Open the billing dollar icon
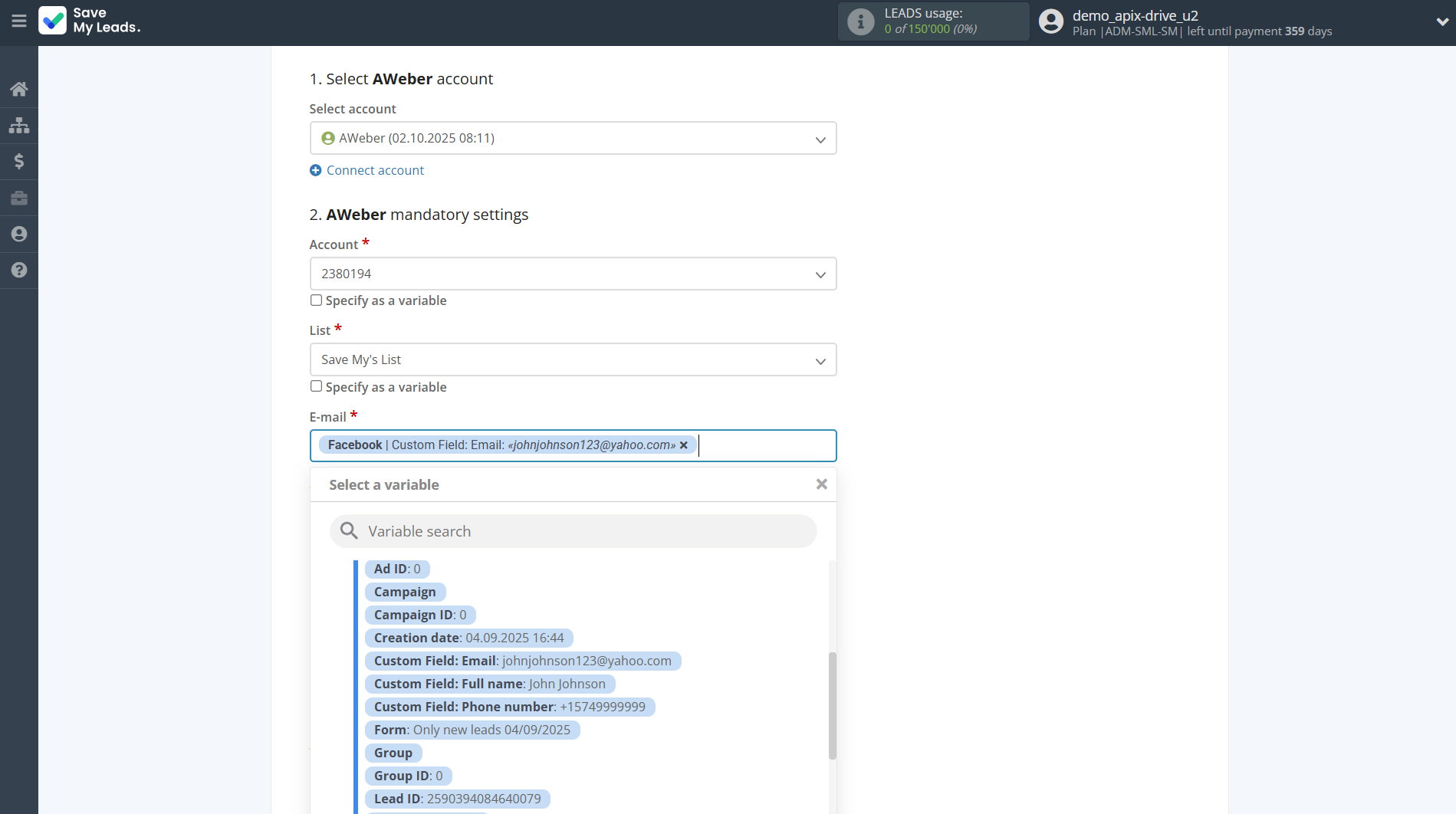The height and width of the screenshot is (814, 1456). (x=19, y=161)
